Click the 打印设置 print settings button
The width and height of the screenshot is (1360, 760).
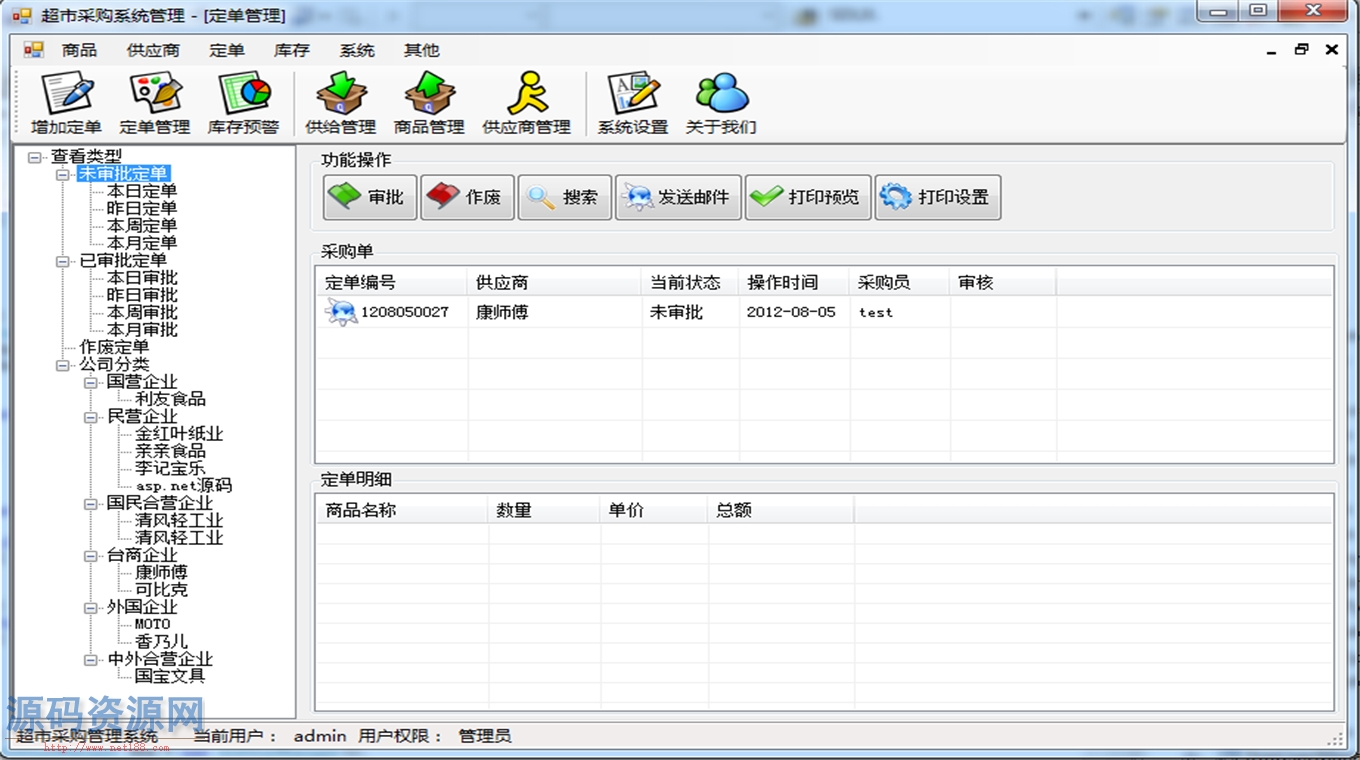click(938, 197)
